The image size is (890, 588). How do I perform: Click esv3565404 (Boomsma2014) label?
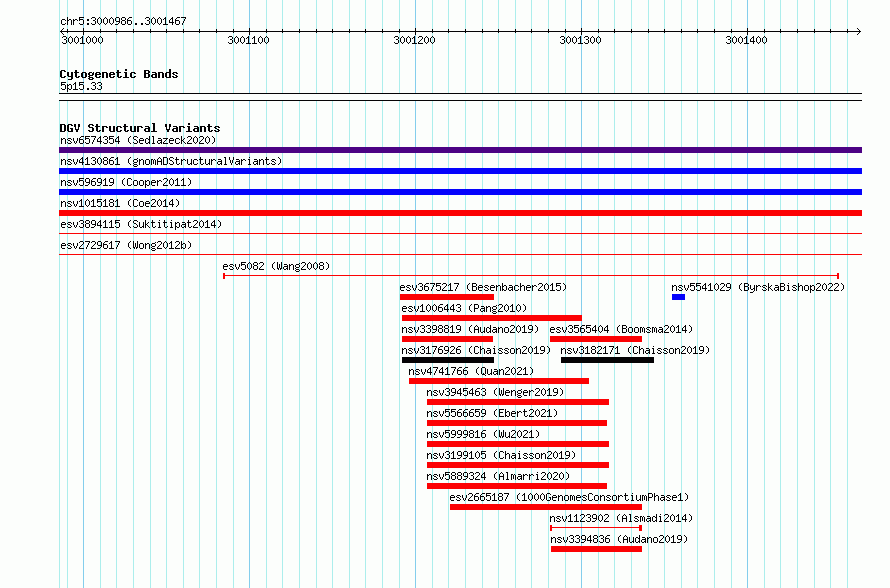click(621, 329)
